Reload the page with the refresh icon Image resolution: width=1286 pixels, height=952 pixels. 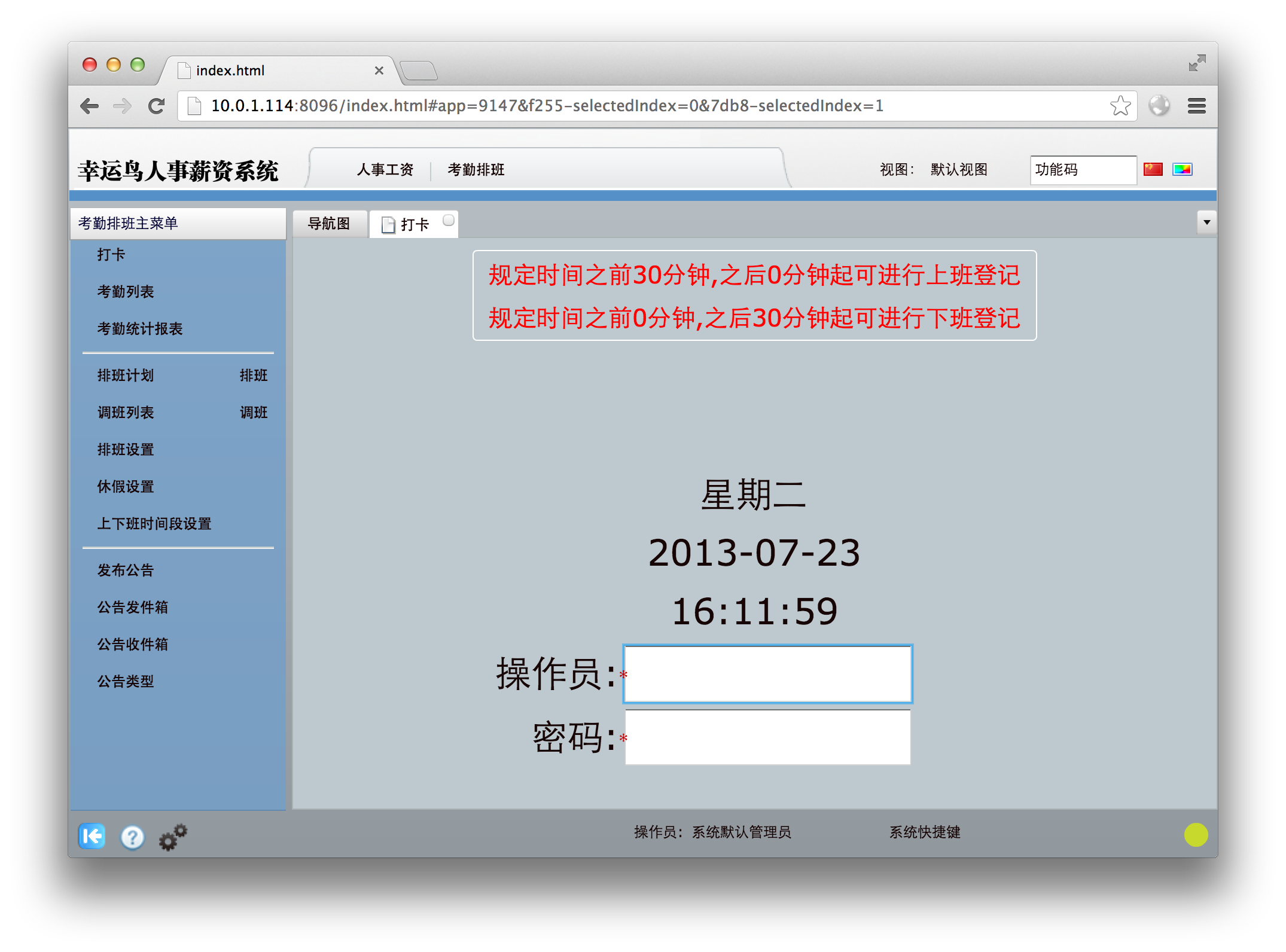pos(157,106)
